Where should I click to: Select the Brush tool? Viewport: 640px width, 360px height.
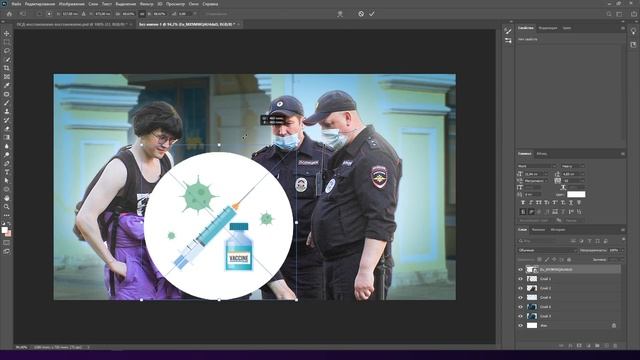point(7,103)
